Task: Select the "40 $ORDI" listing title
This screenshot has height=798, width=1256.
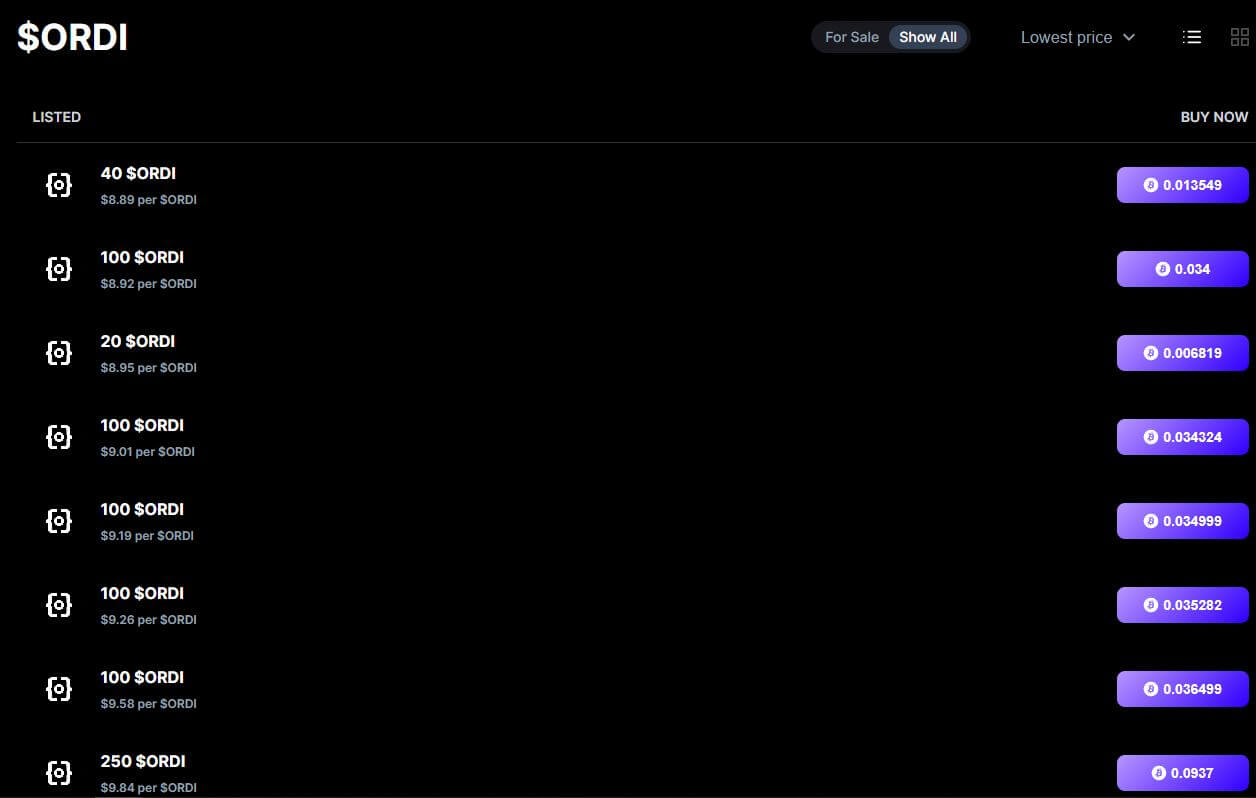Action: (x=138, y=173)
